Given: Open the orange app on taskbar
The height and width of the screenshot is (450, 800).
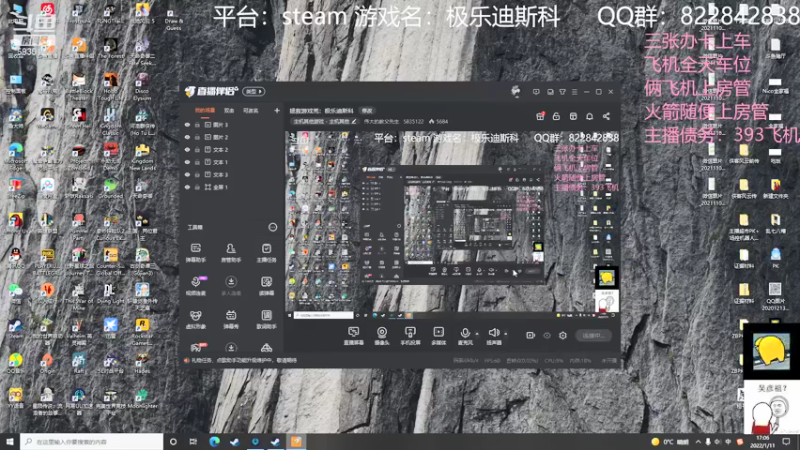Looking at the screenshot, I should (x=296, y=441).
